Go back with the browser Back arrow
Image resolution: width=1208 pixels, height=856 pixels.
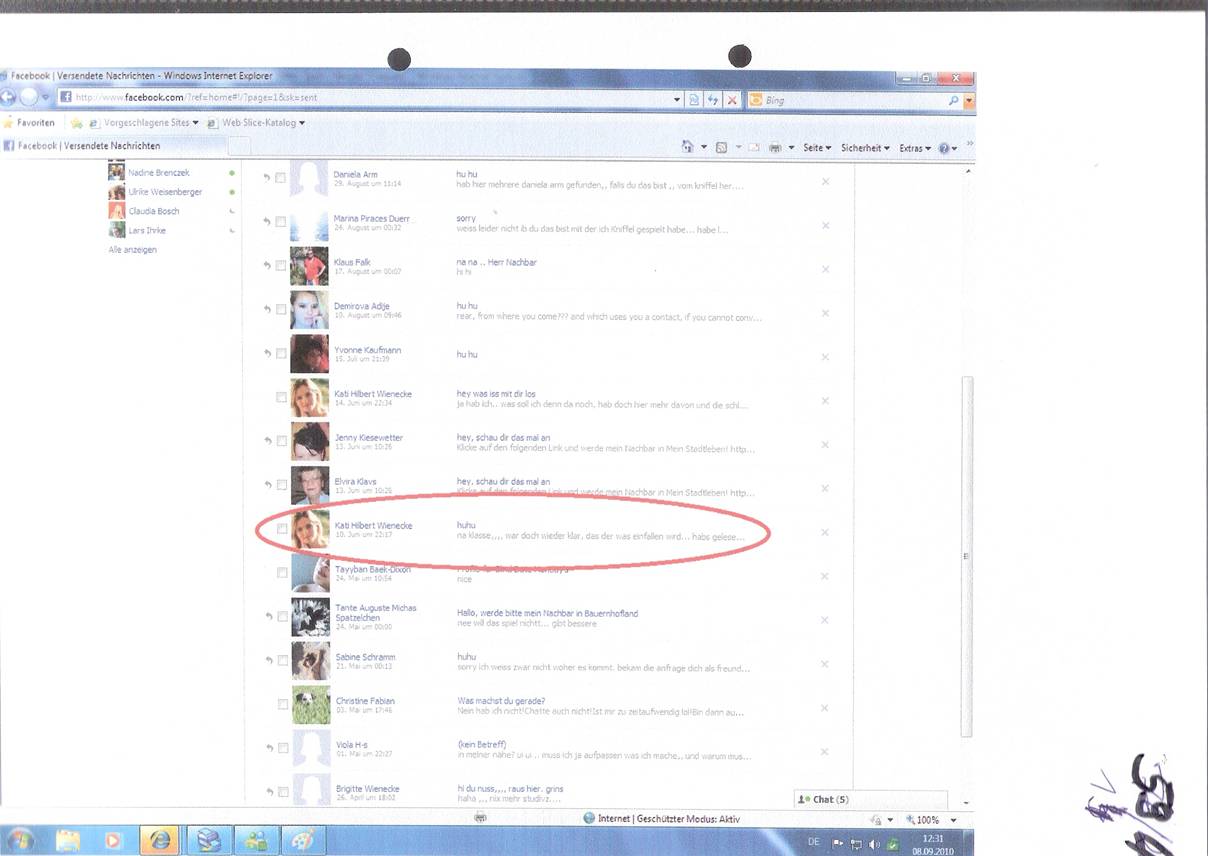coord(7,98)
